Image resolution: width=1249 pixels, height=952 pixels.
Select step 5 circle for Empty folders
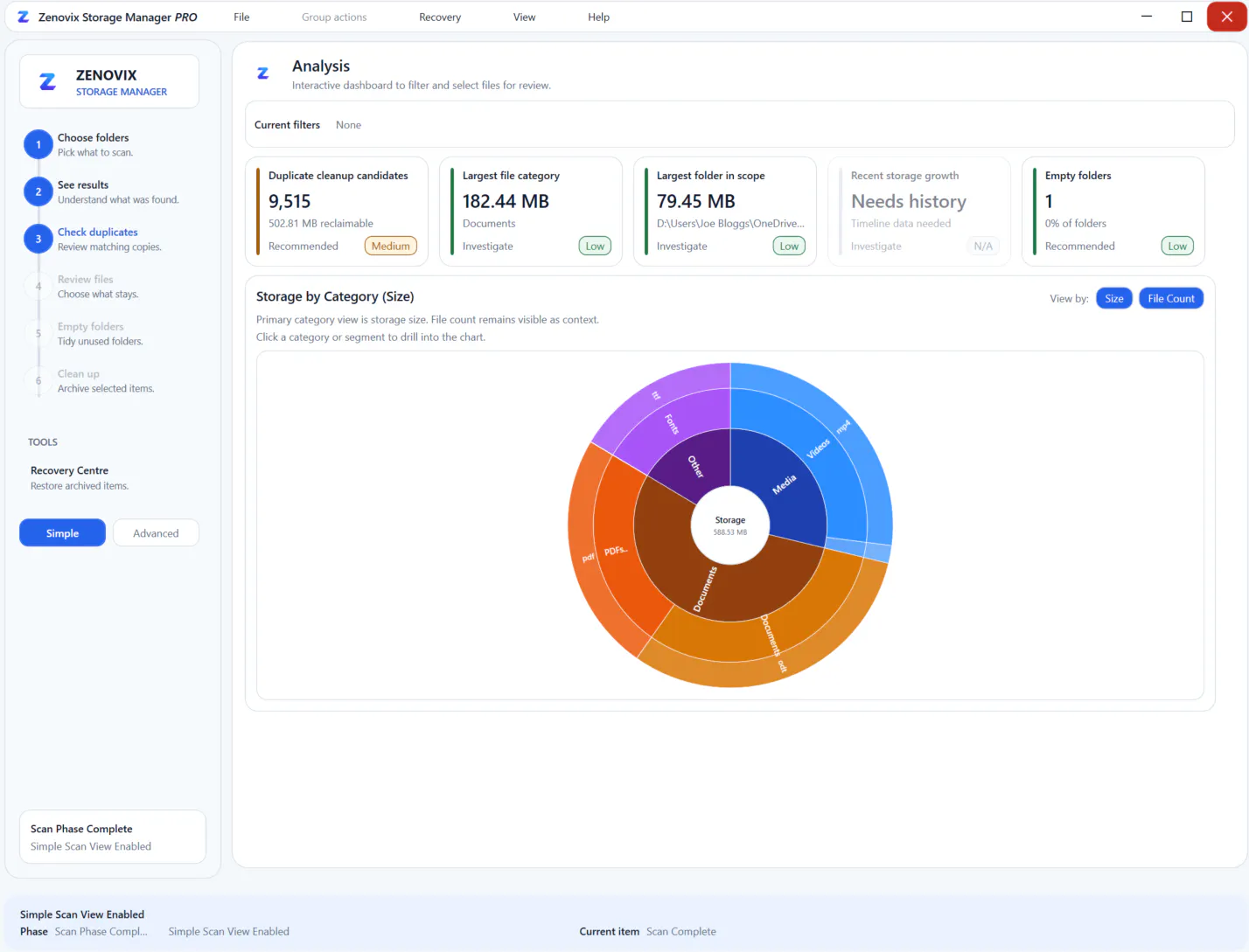pos(38,334)
